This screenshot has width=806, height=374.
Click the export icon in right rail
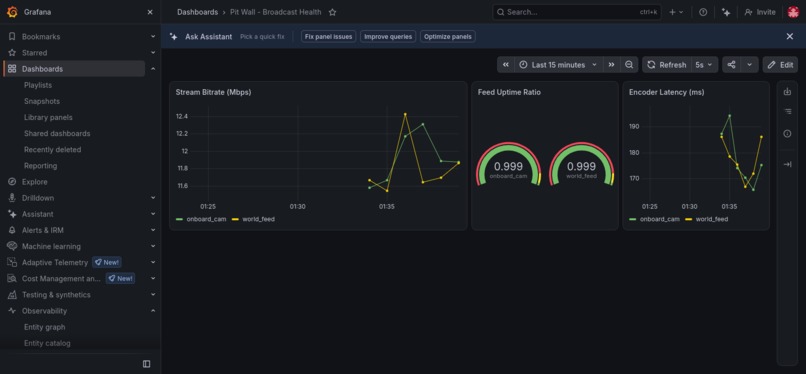tap(787, 91)
